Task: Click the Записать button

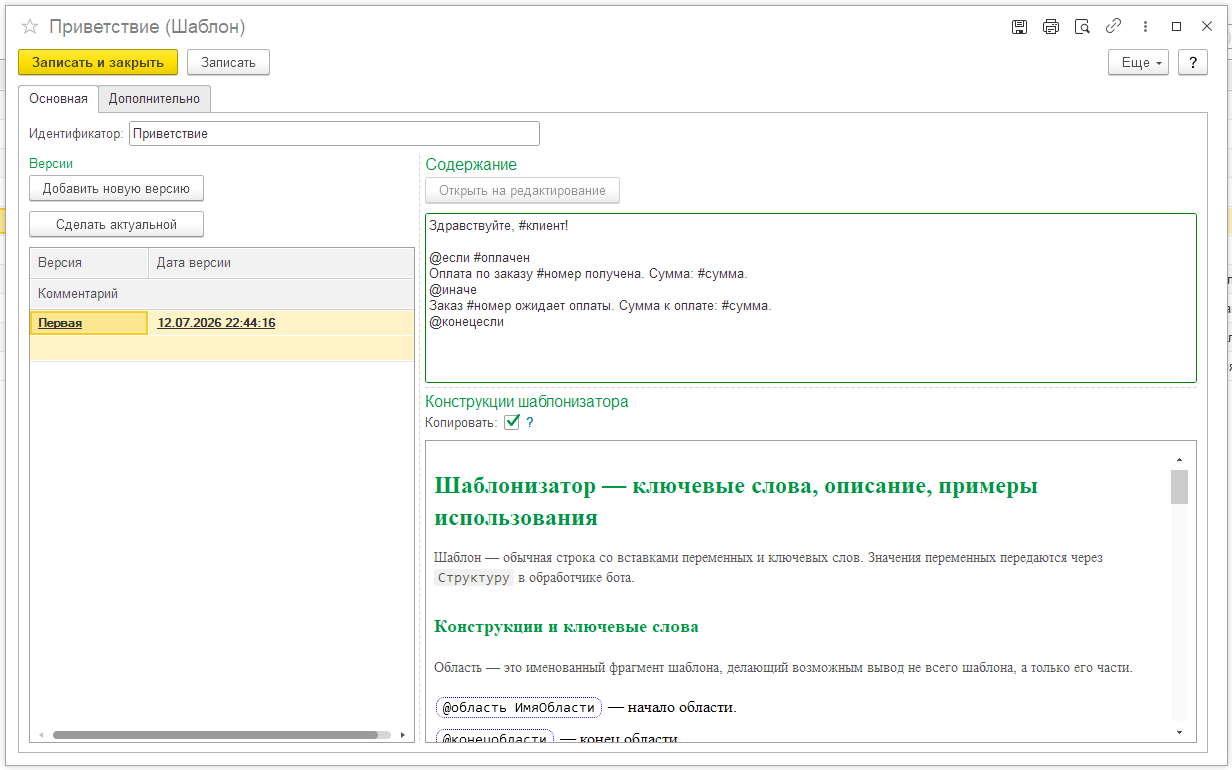Action: [x=228, y=62]
